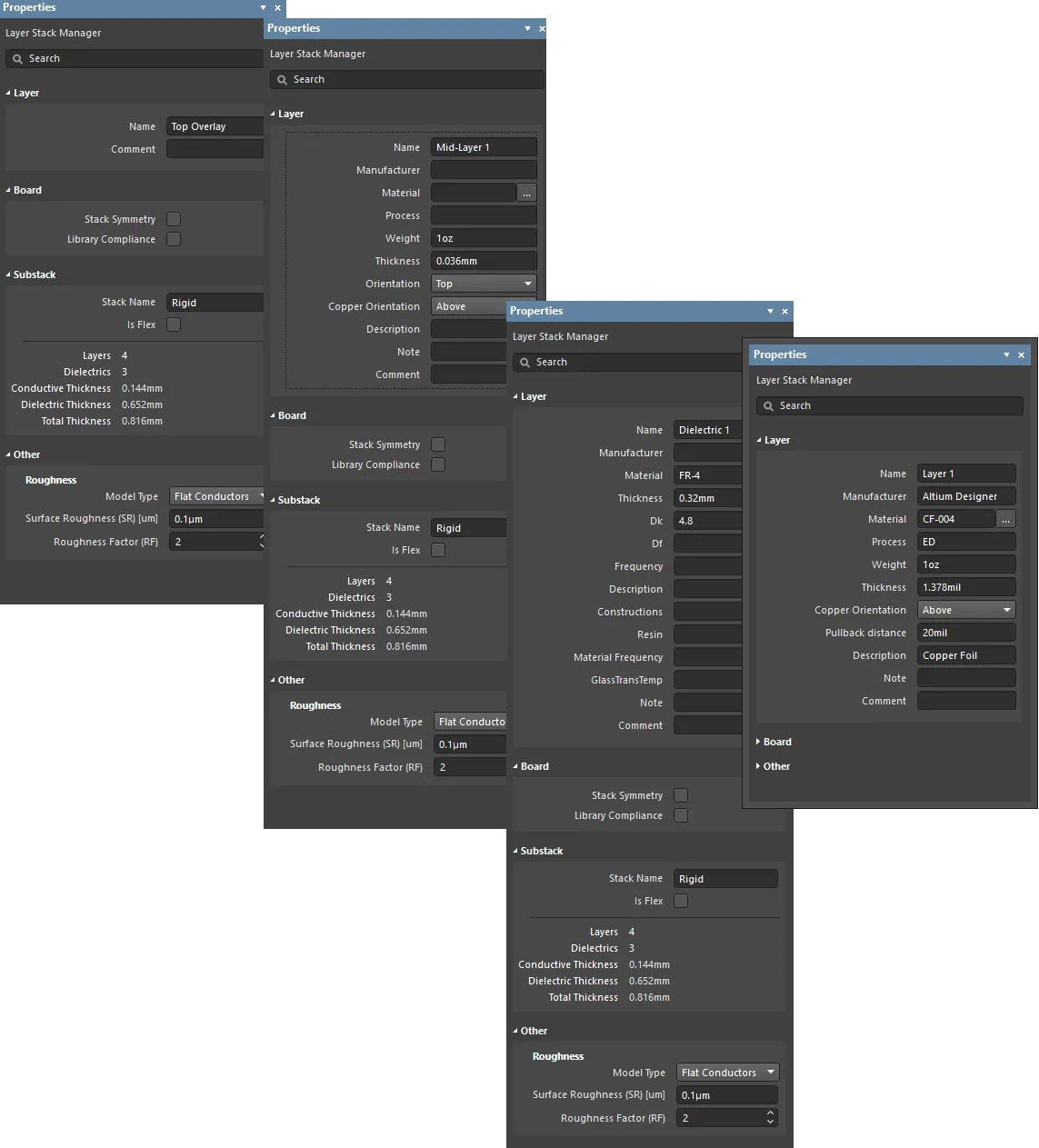Viewport: 1039px width, 1148px height.
Task: Edit Name field showing Top Overlay
Action: (215, 126)
